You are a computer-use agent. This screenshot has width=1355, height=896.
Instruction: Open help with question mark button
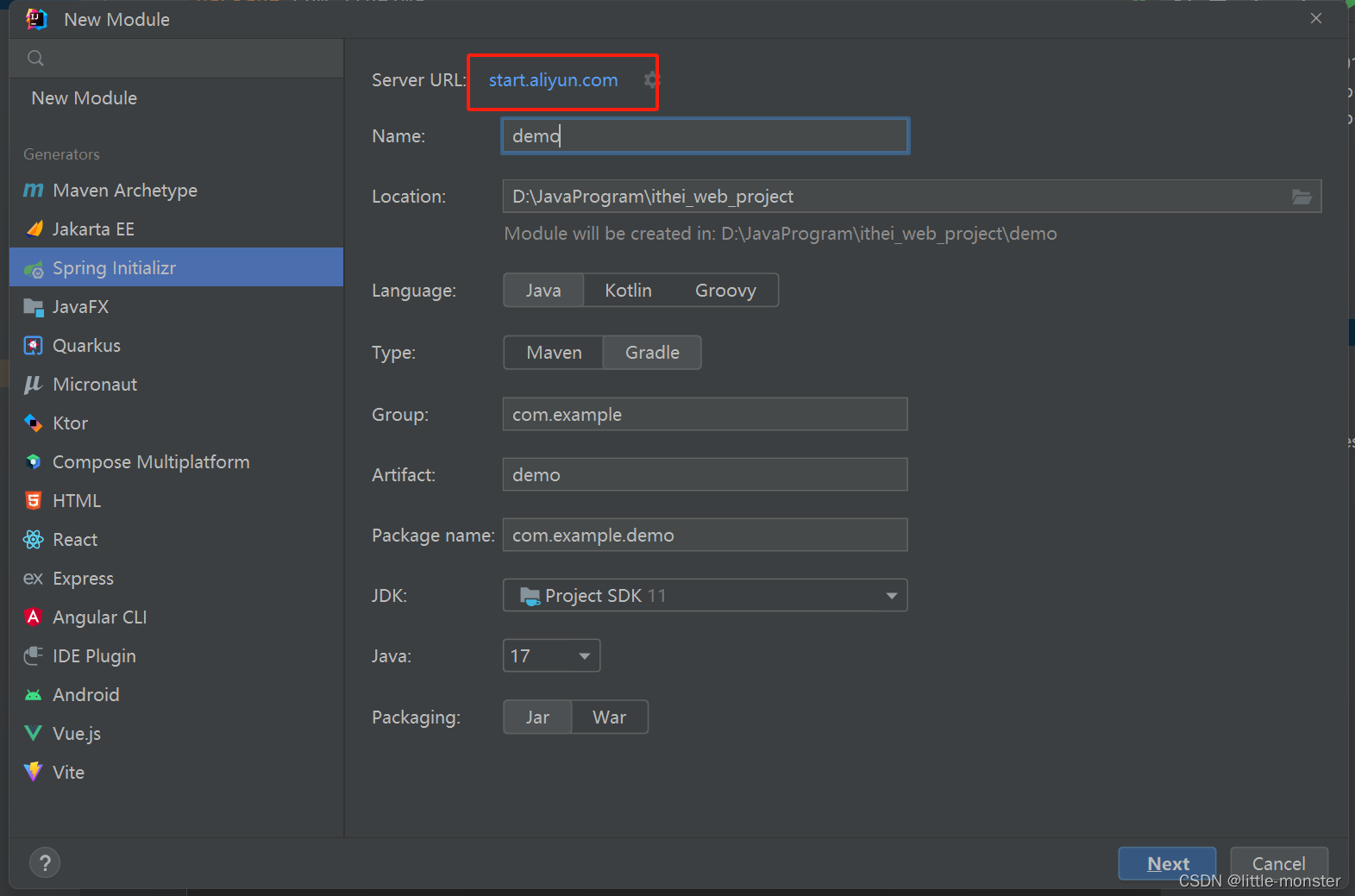click(x=45, y=862)
